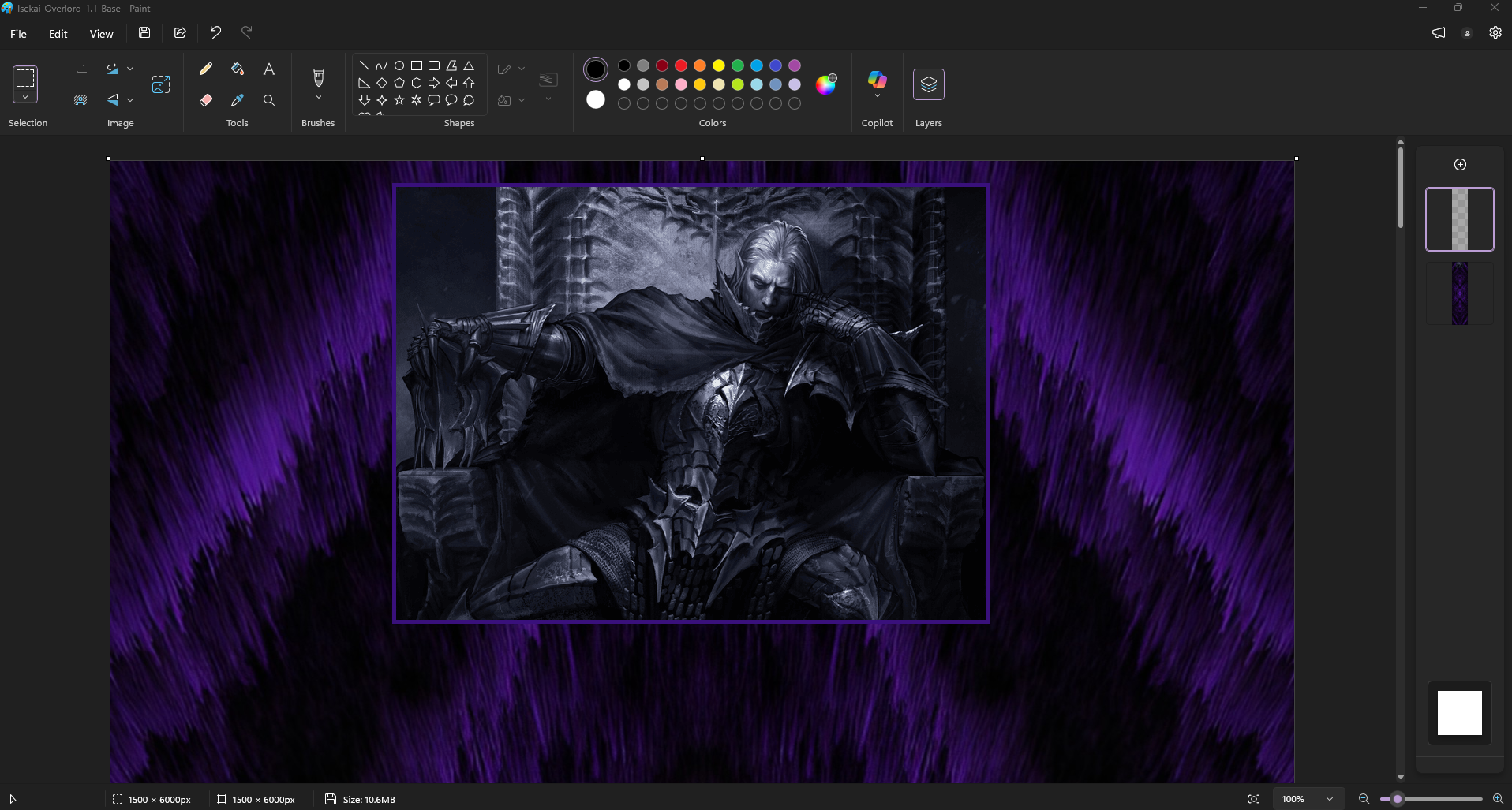Open the Edit colors wheel
Image resolution: width=1512 pixels, height=810 pixels.
826,84
